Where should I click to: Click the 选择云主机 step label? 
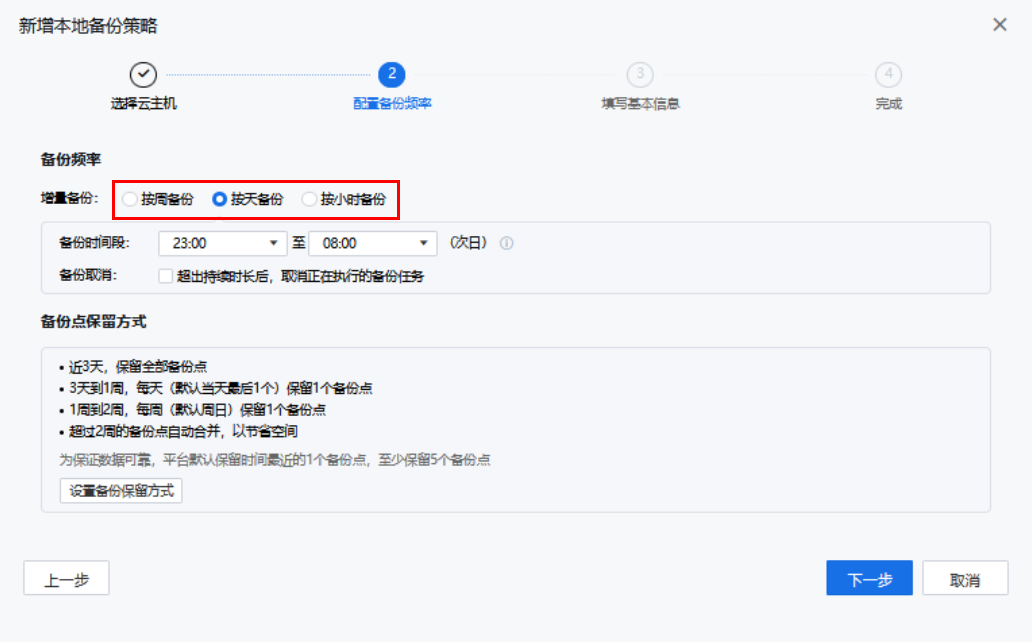point(144,103)
